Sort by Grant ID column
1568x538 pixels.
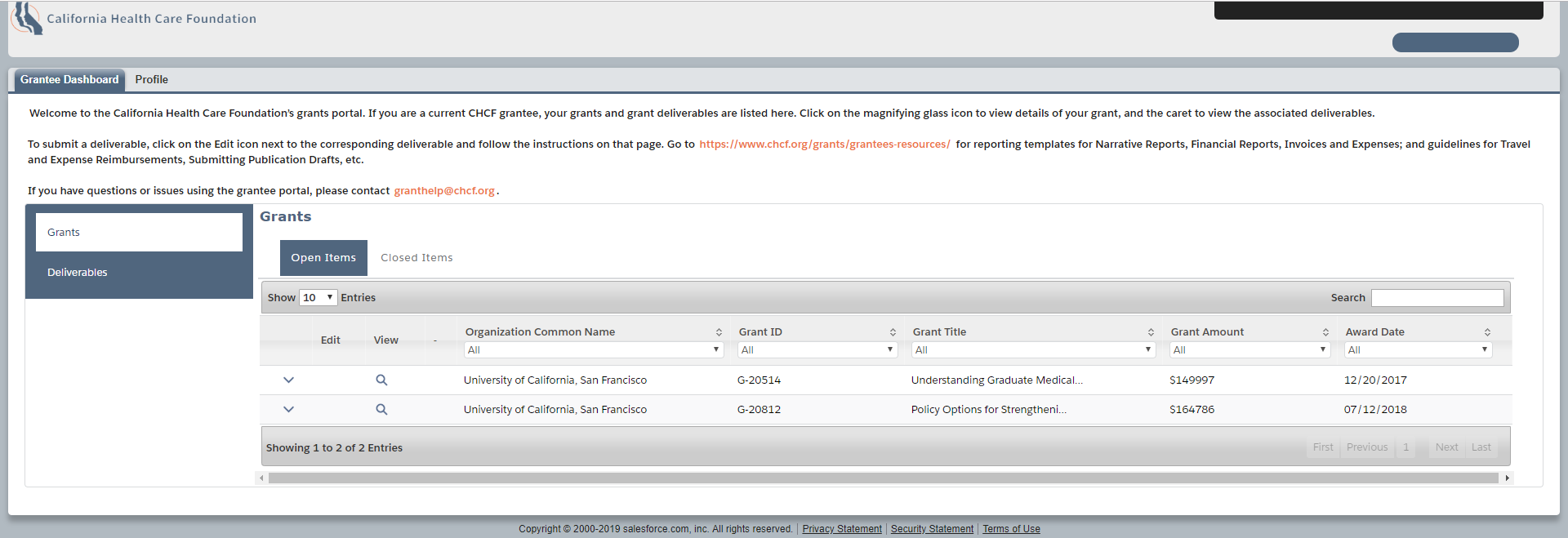pos(893,332)
